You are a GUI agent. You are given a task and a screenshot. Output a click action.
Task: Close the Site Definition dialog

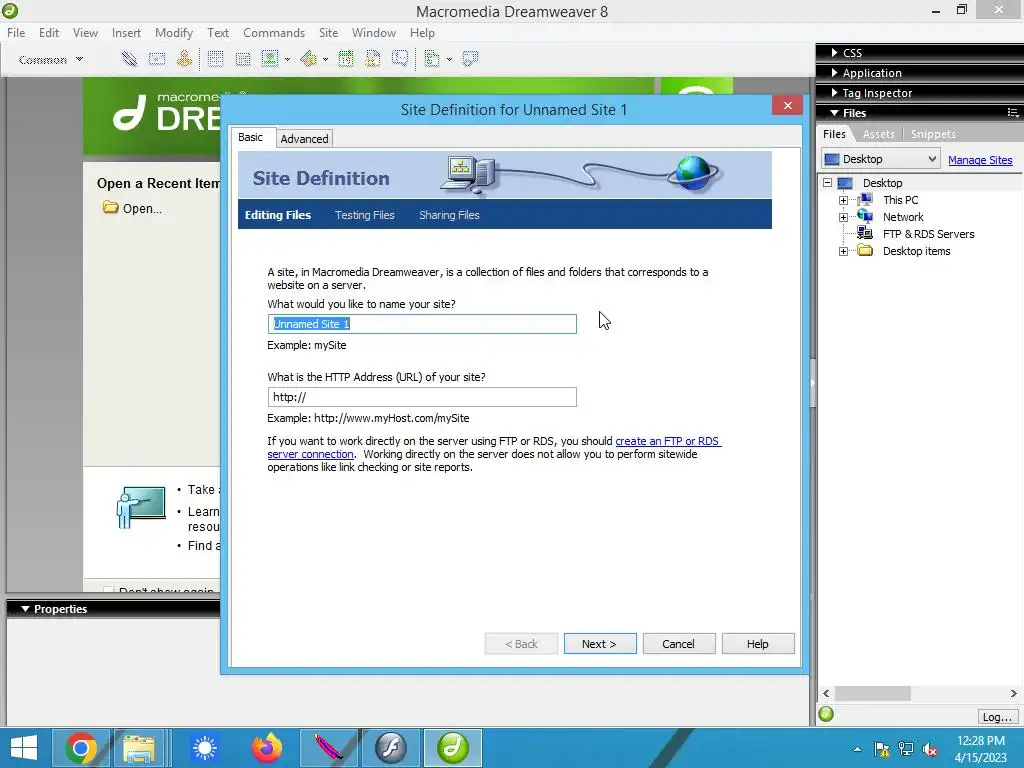[788, 105]
